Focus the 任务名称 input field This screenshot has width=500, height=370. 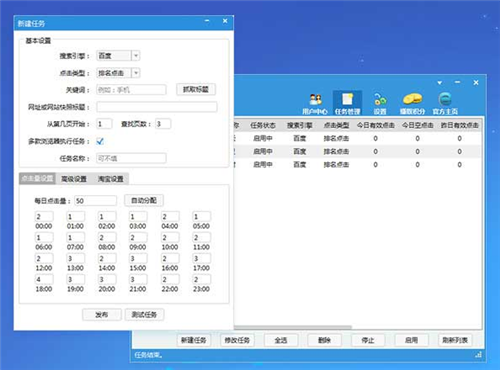coord(131,158)
